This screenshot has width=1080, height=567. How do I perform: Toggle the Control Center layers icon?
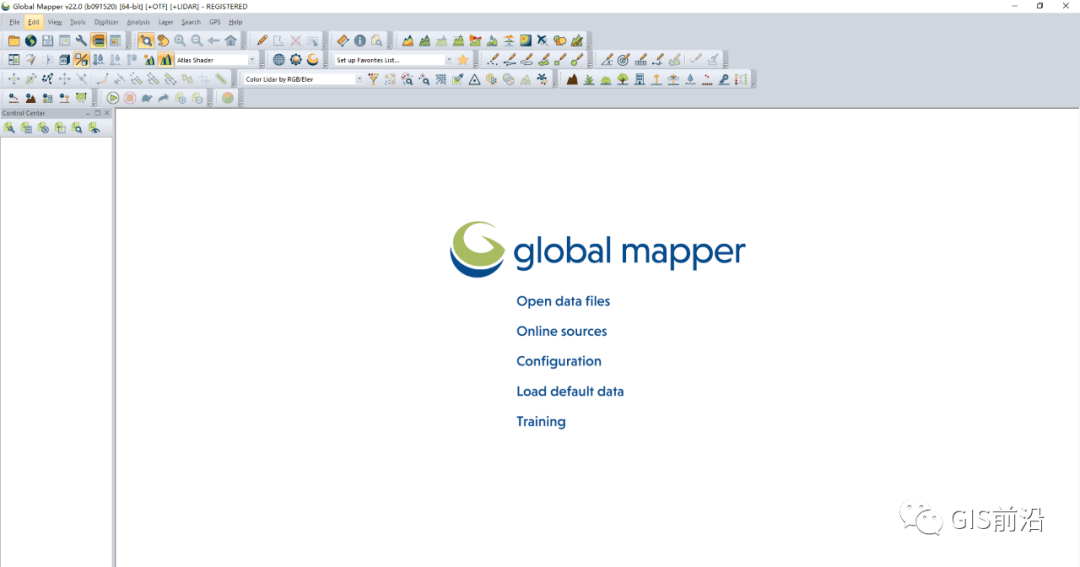(x=98, y=41)
